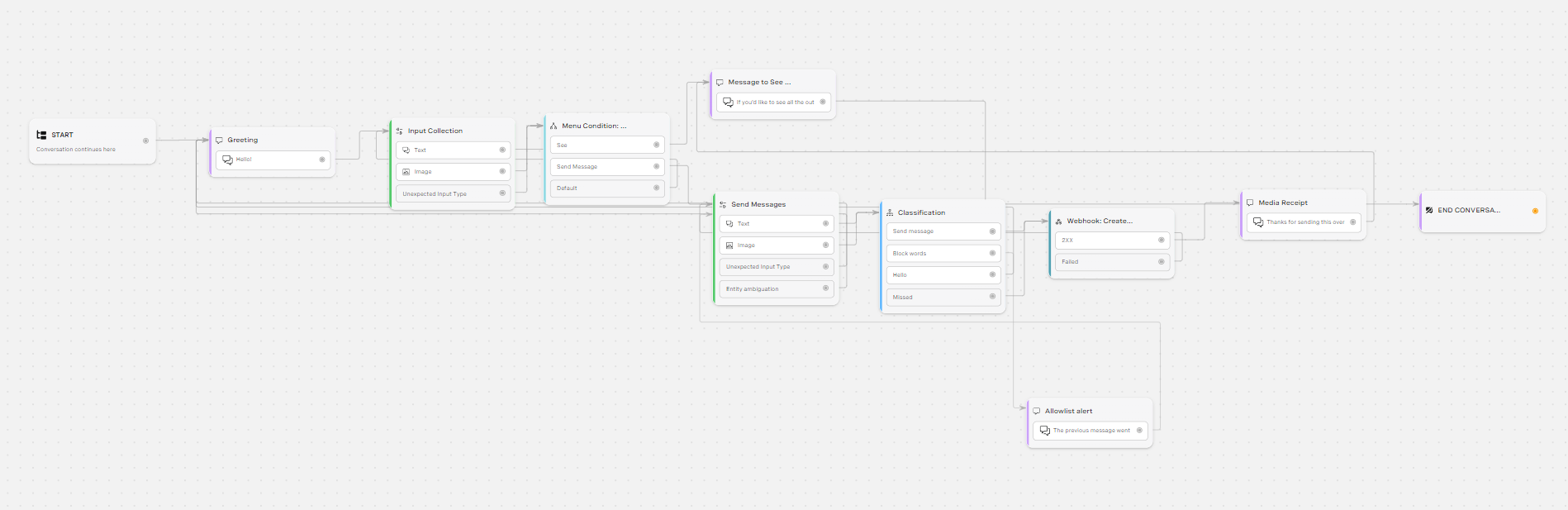Click chat icon beside 'Thanks for sending this over'
This screenshot has height=510, width=1568.
coord(1258,222)
